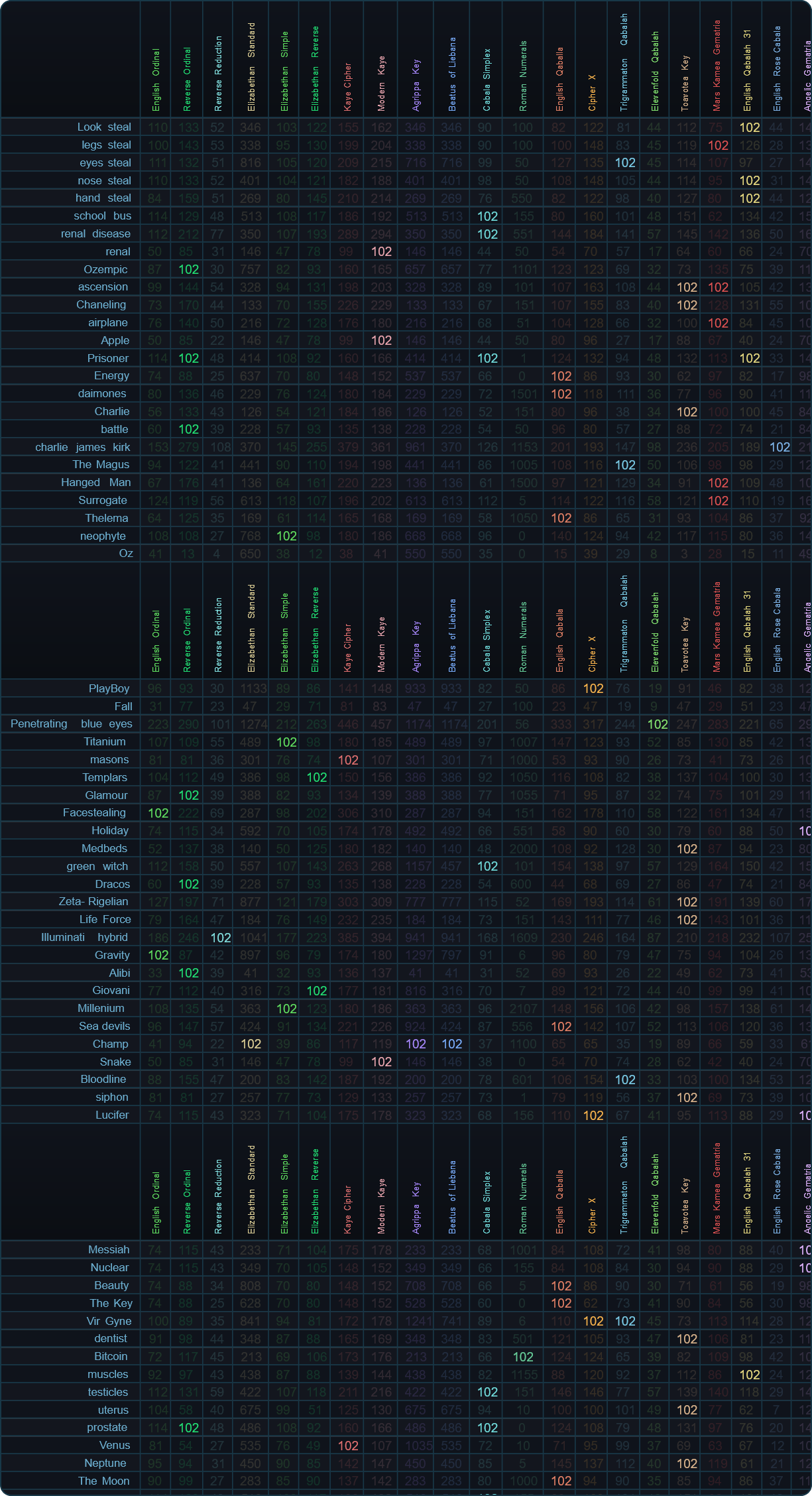This screenshot has height=1496, width=812.
Task: Open the 'Illuminati hybrid' entry
Action: [84, 937]
